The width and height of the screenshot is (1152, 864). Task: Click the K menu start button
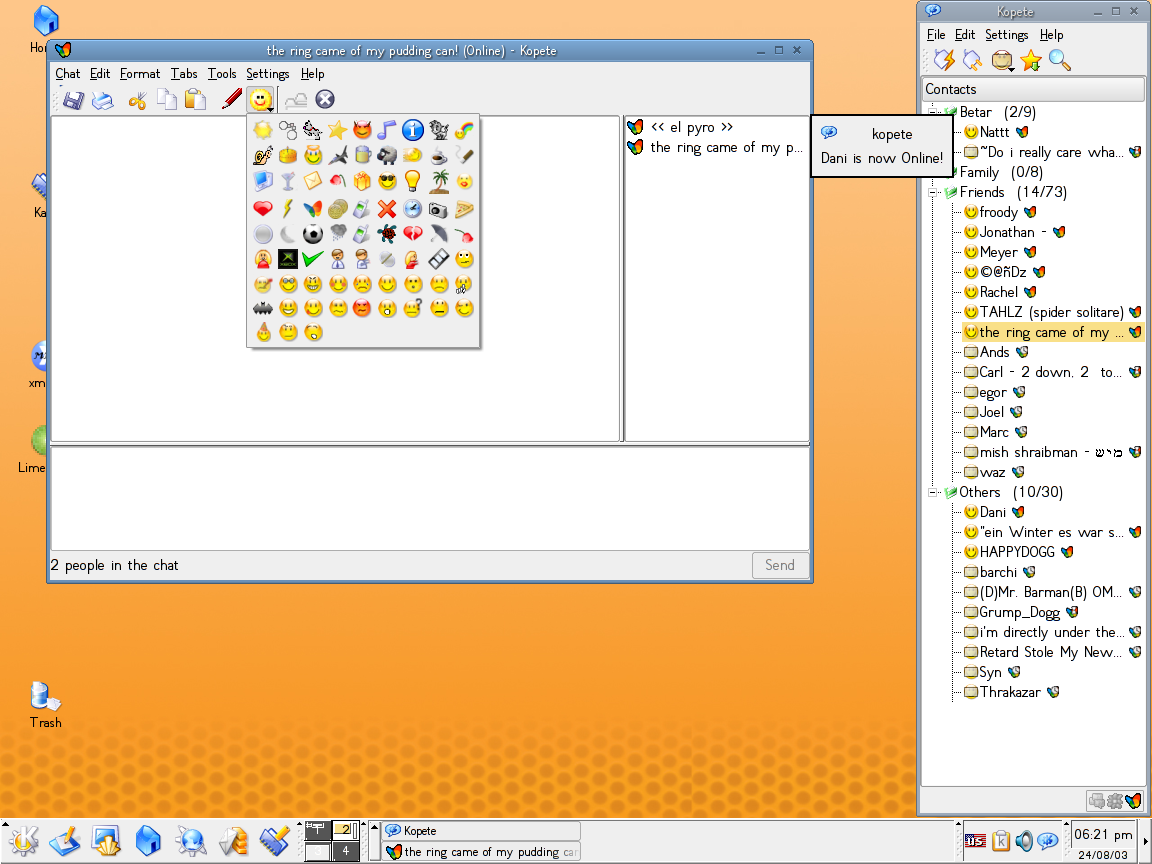coord(24,840)
